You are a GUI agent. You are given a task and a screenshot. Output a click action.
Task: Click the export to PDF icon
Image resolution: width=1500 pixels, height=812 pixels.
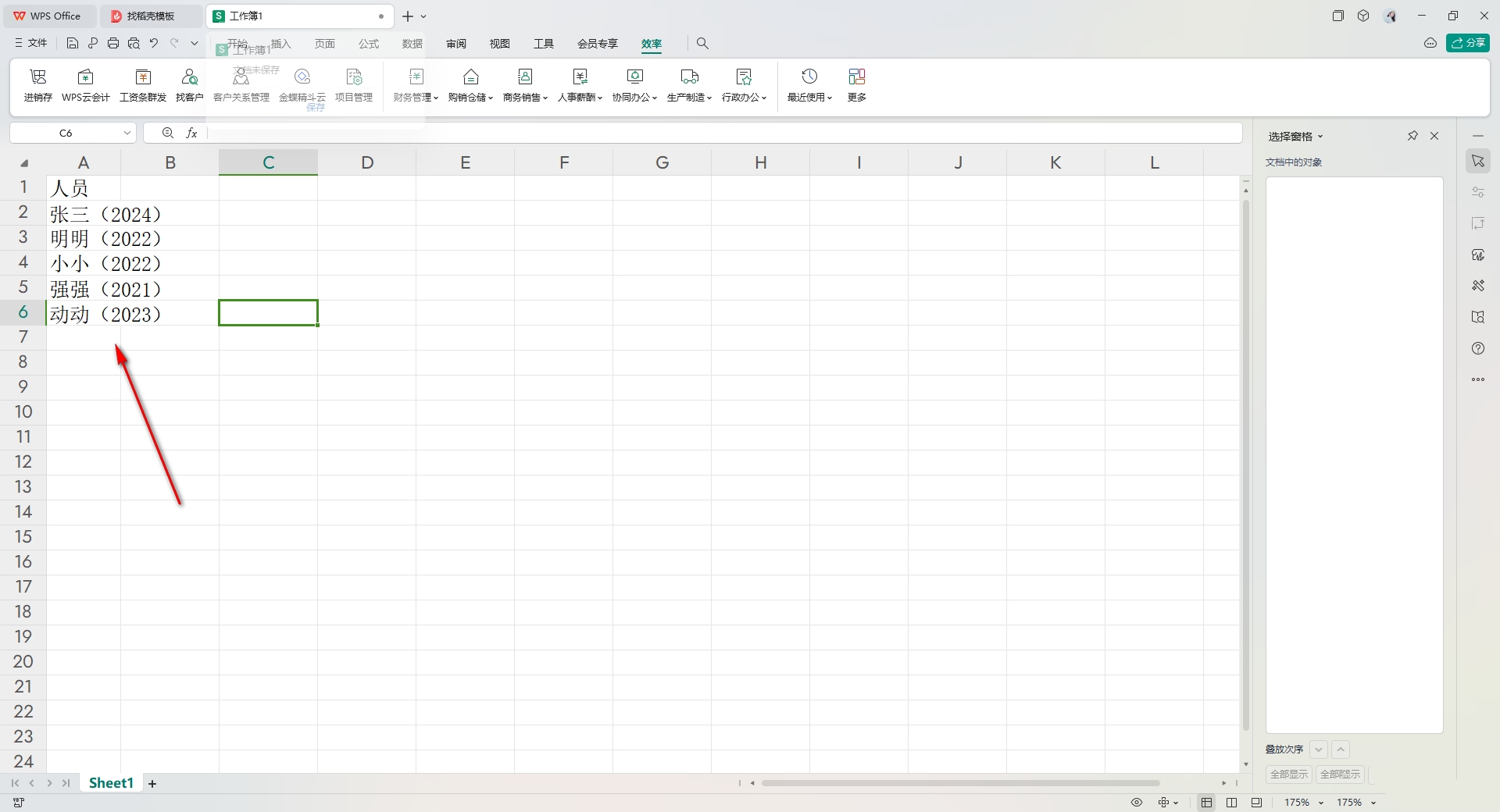93,43
